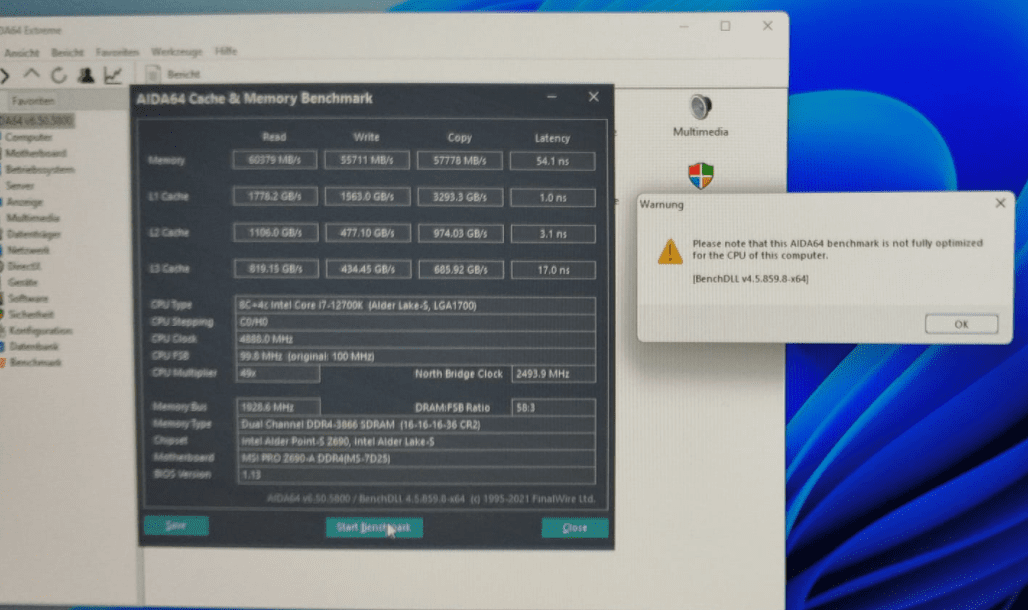Image resolution: width=1028 pixels, height=610 pixels.
Task: Click the Memory Type DDR4-3866 SDRAM field
Action: [416, 424]
